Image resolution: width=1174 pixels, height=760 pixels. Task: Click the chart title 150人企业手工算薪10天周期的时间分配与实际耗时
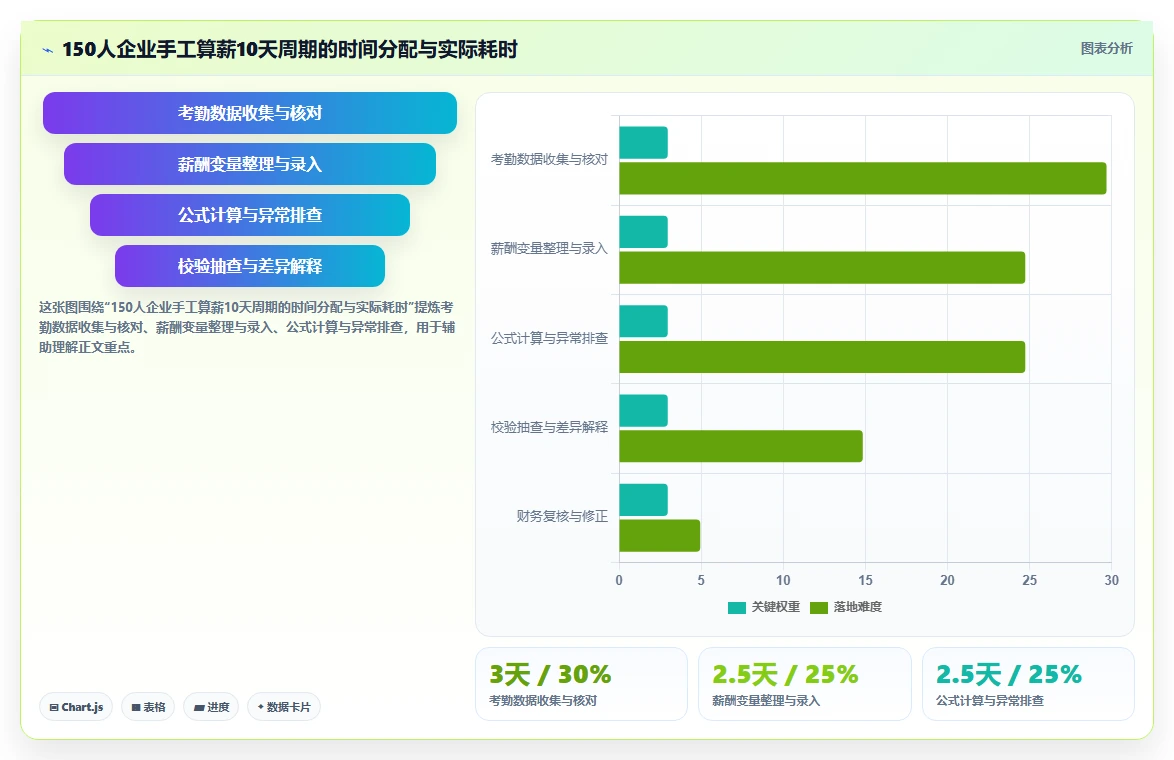point(290,49)
